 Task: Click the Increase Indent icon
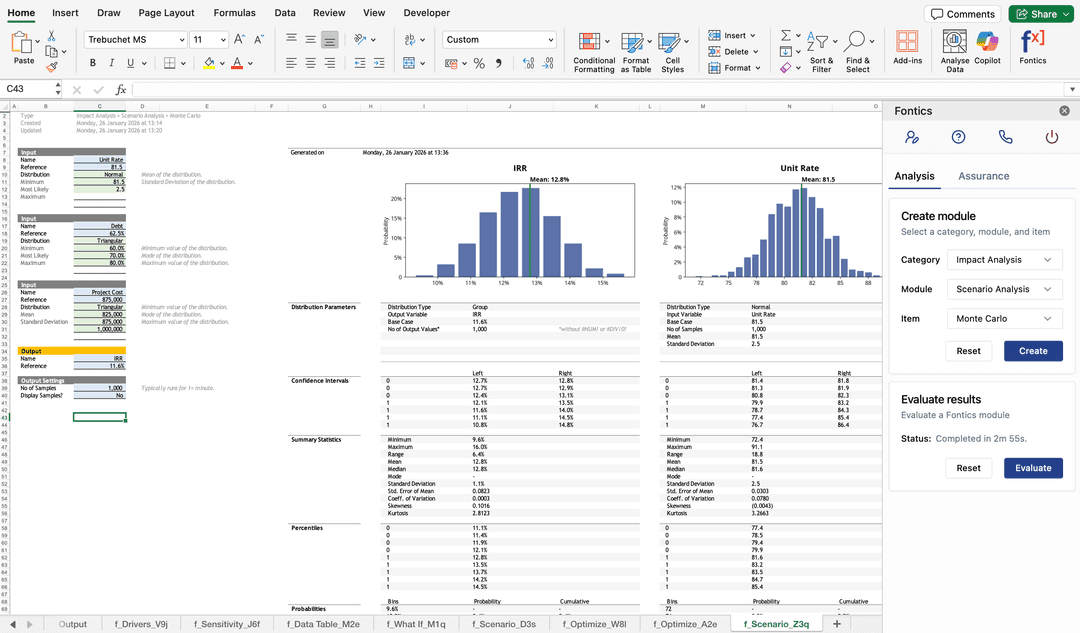pyautogui.click(x=379, y=63)
